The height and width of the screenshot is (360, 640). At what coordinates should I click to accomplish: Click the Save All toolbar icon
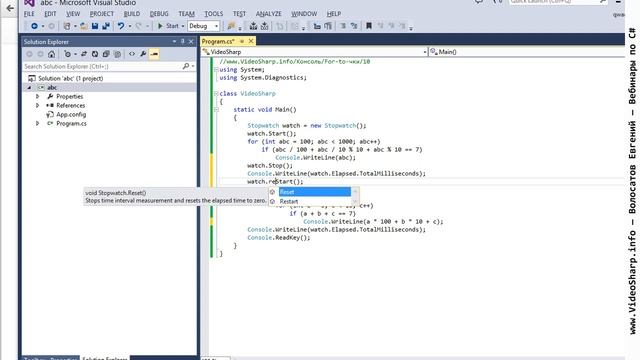tap(106, 26)
